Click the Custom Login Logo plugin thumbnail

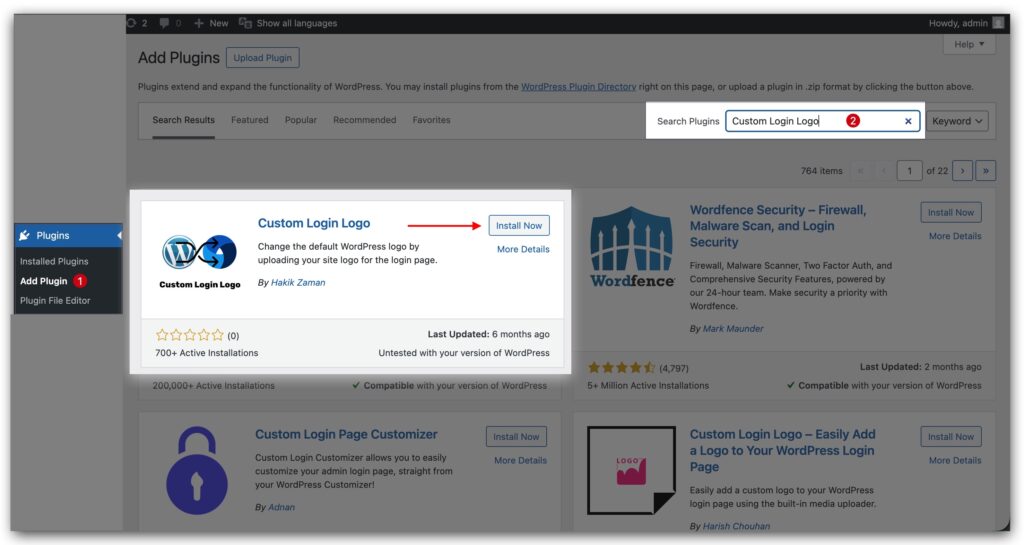point(200,258)
